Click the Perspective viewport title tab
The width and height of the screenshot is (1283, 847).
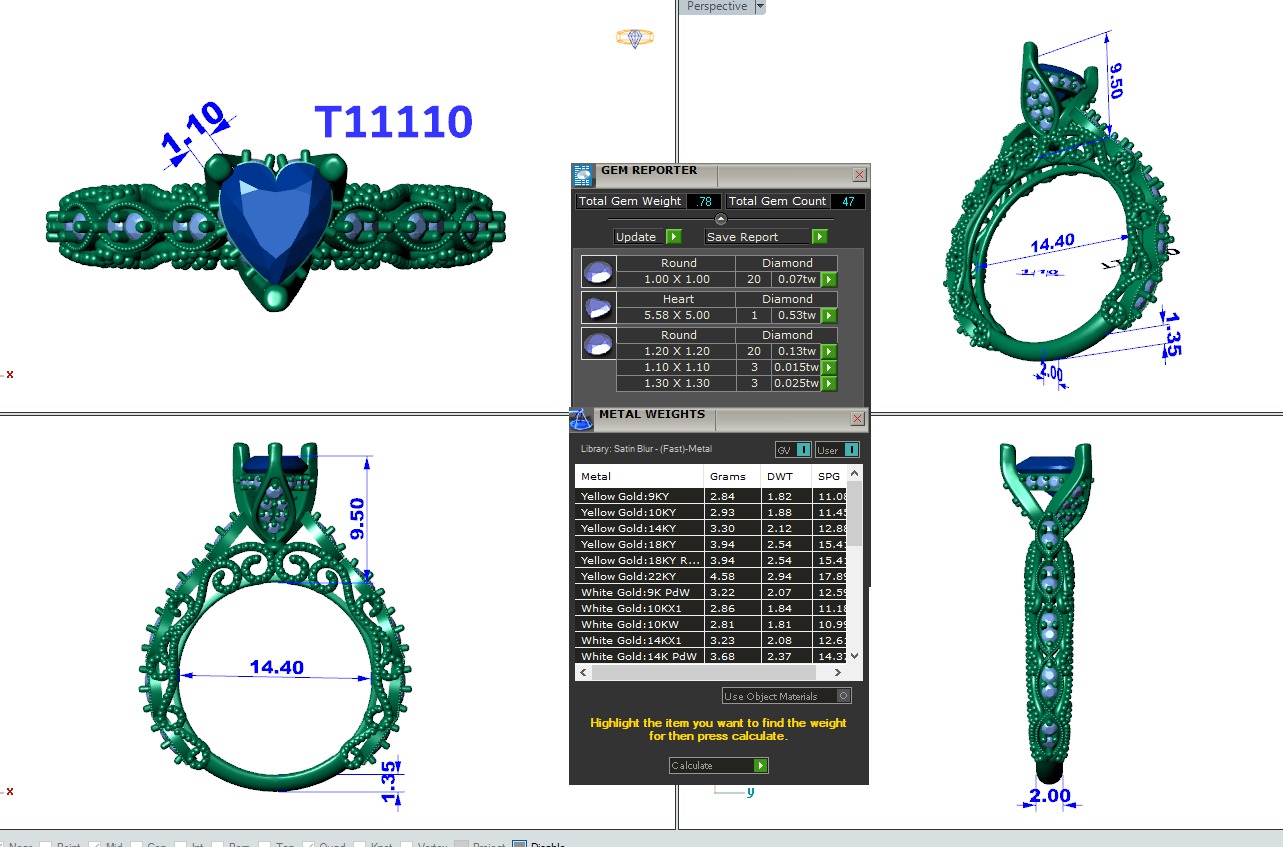(x=716, y=7)
